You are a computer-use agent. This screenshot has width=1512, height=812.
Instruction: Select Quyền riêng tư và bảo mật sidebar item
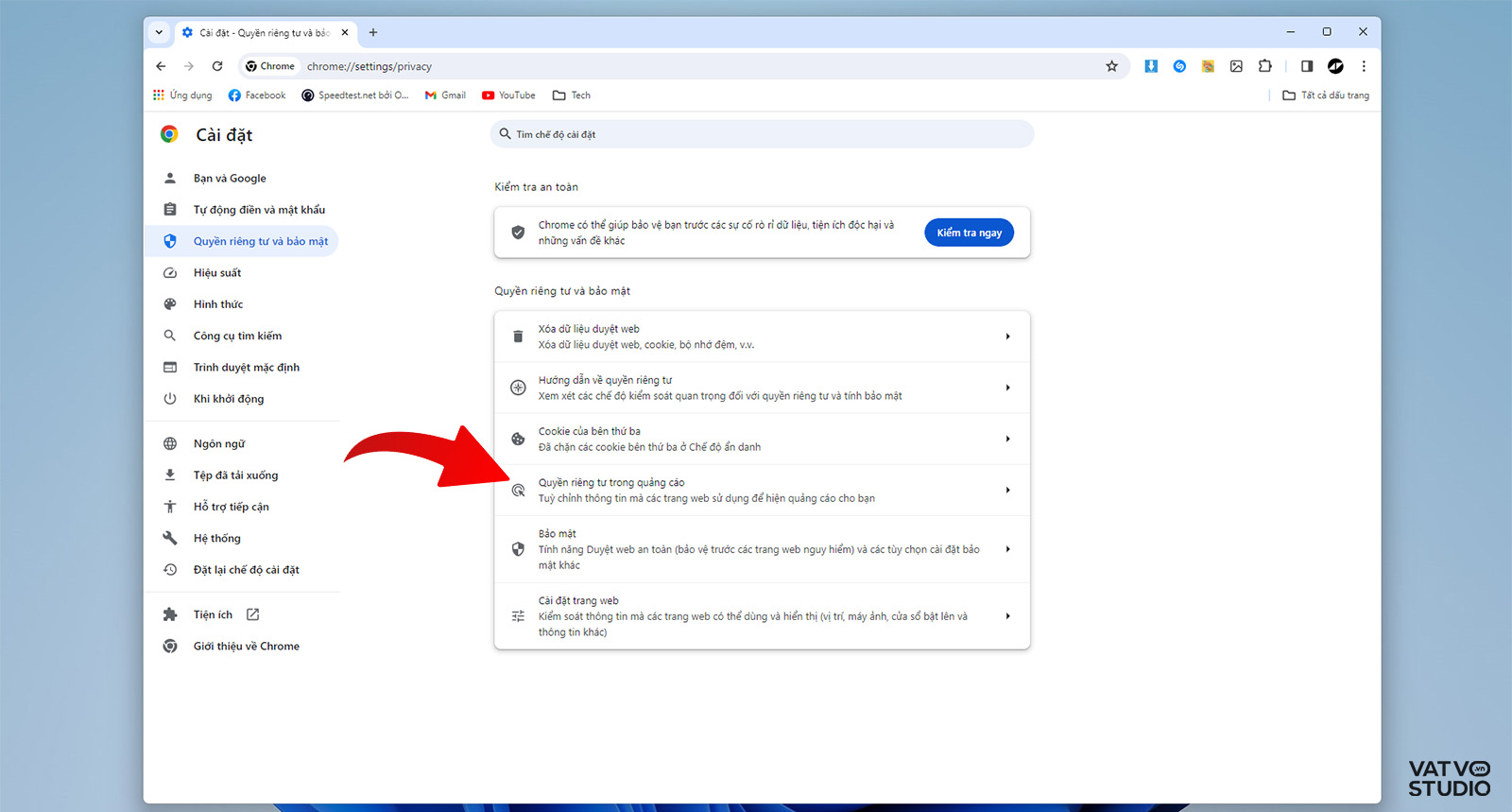[242, 241]
